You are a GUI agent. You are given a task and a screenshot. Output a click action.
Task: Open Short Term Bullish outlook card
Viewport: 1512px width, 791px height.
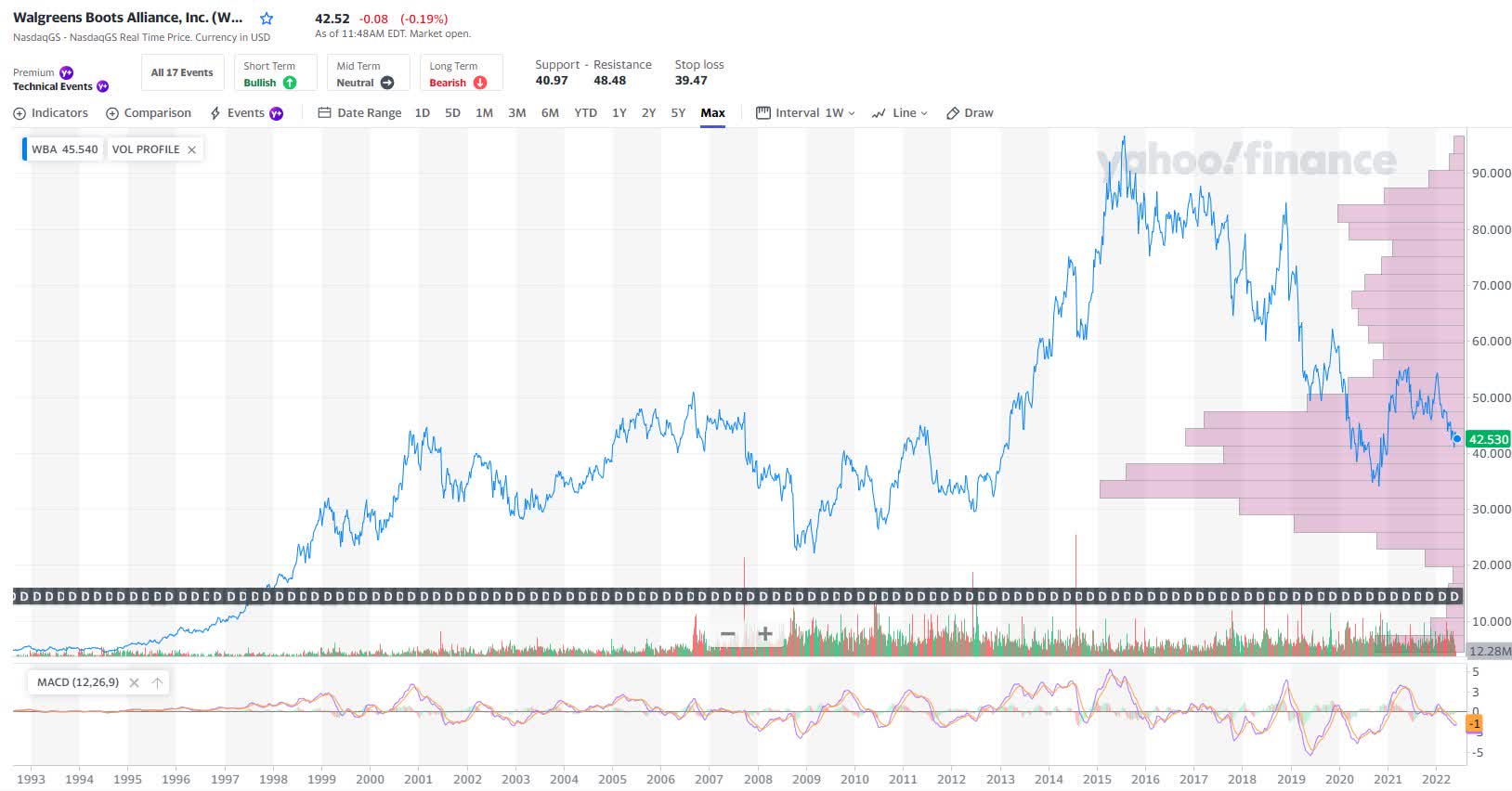[275, 73]
